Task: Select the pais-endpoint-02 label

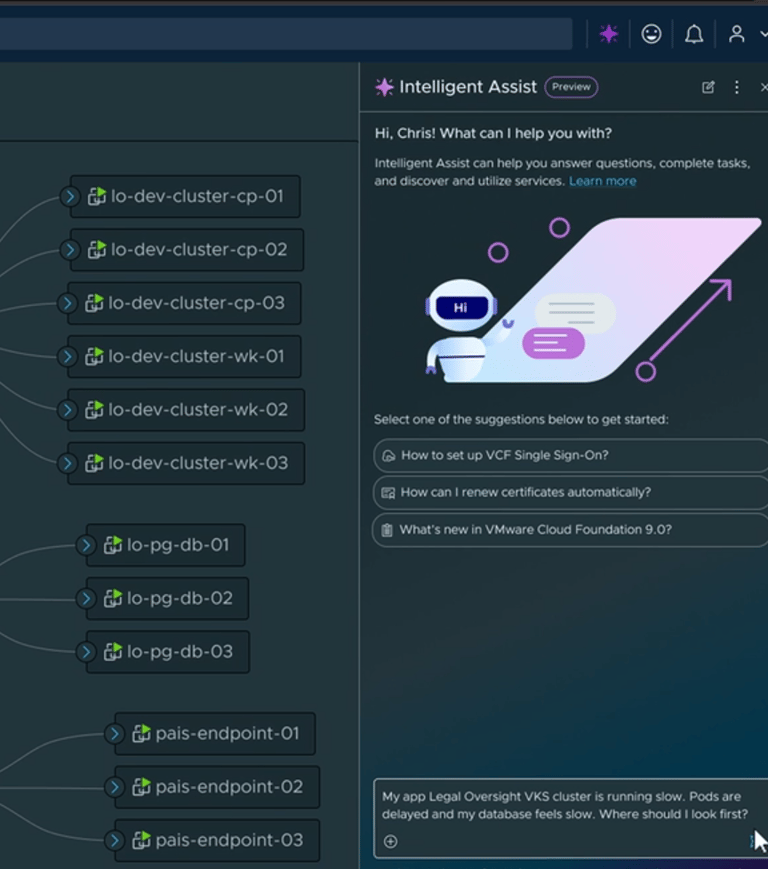Action: 229,787
